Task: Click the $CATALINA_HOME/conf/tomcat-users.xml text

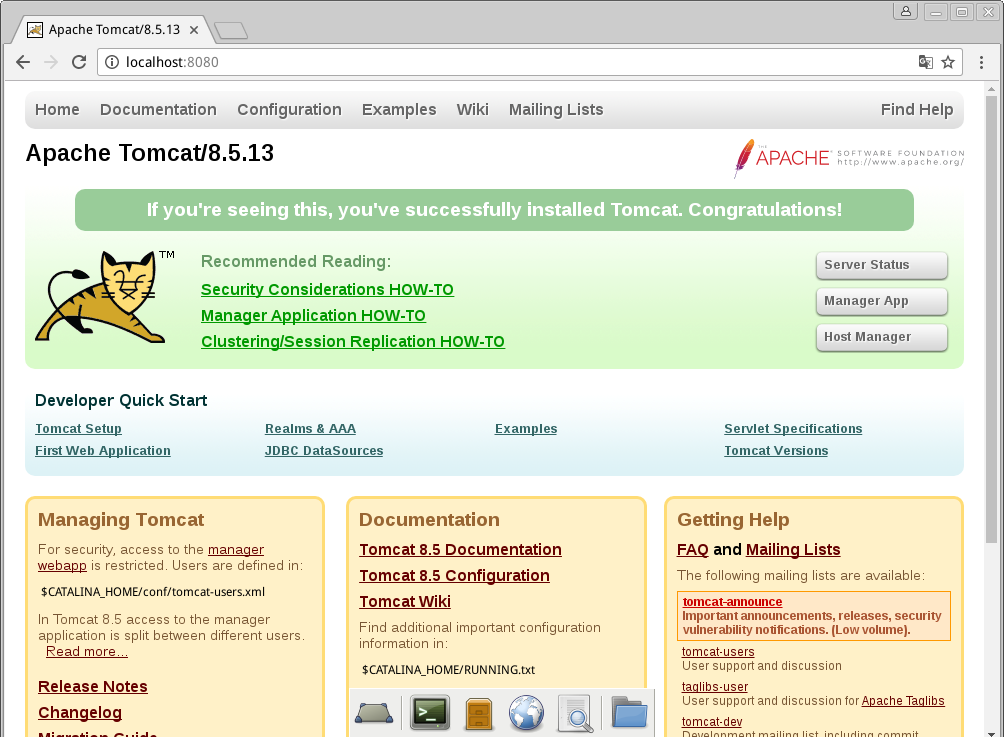Action: point(153,592)
